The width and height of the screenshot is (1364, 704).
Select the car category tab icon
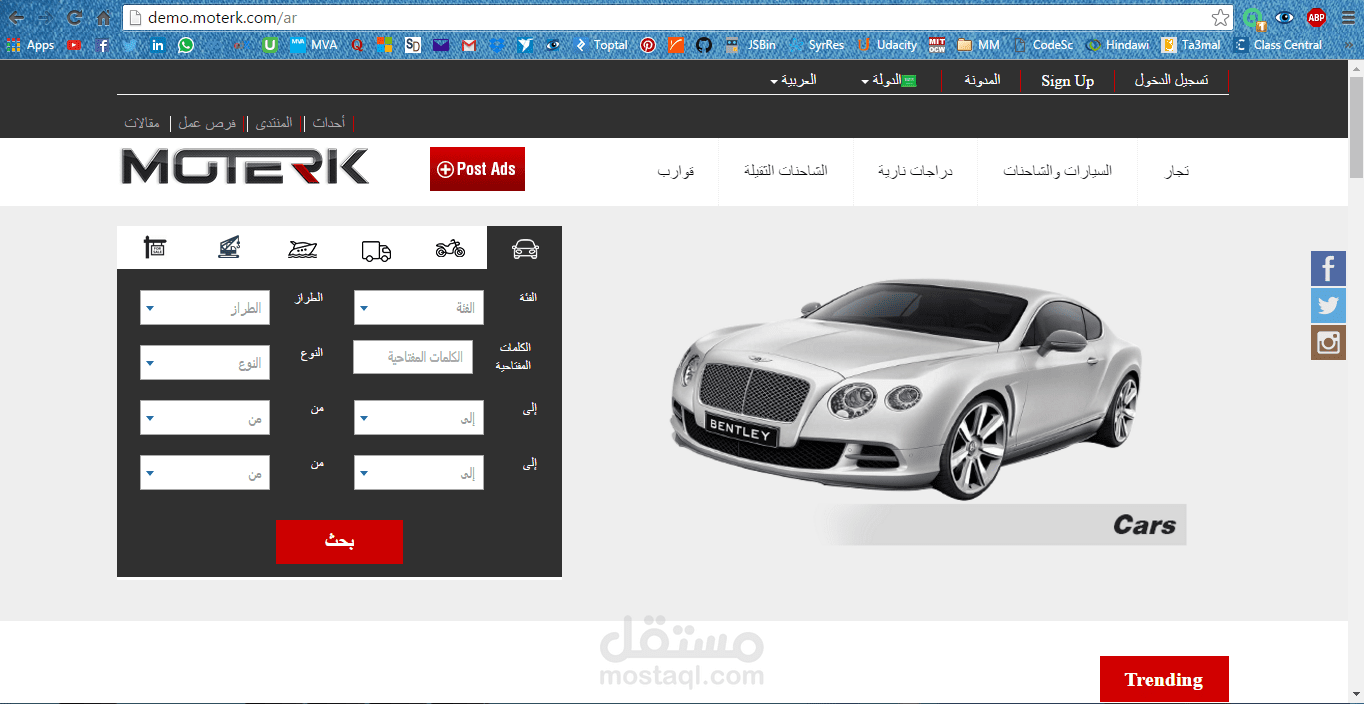[x=524, y=249]
